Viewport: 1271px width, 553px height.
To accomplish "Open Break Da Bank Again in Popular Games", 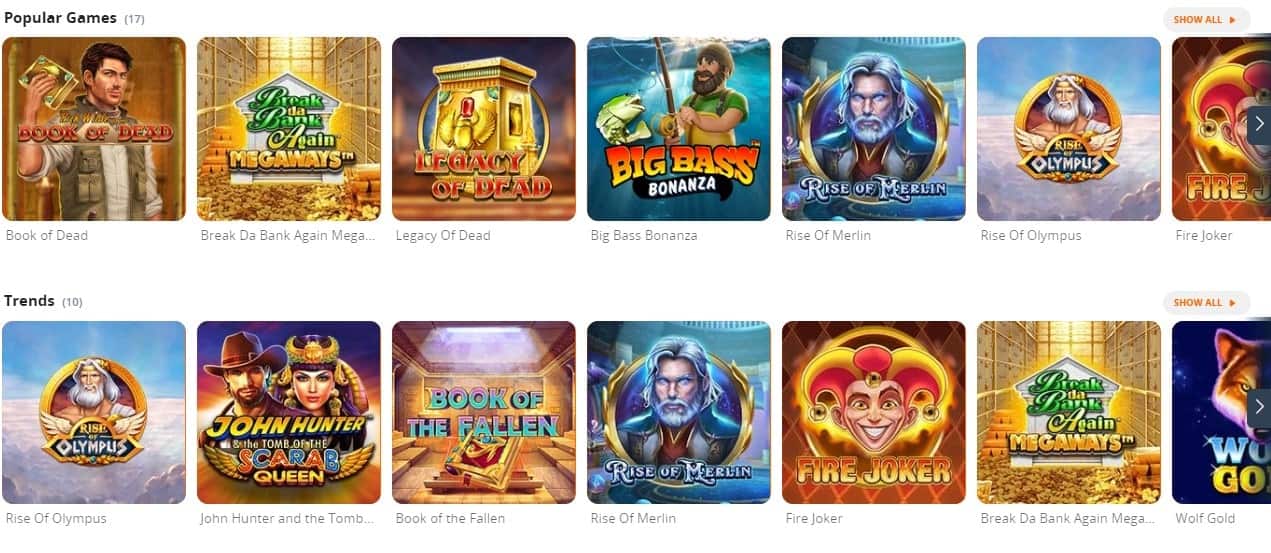I will (x=289, y=129).
